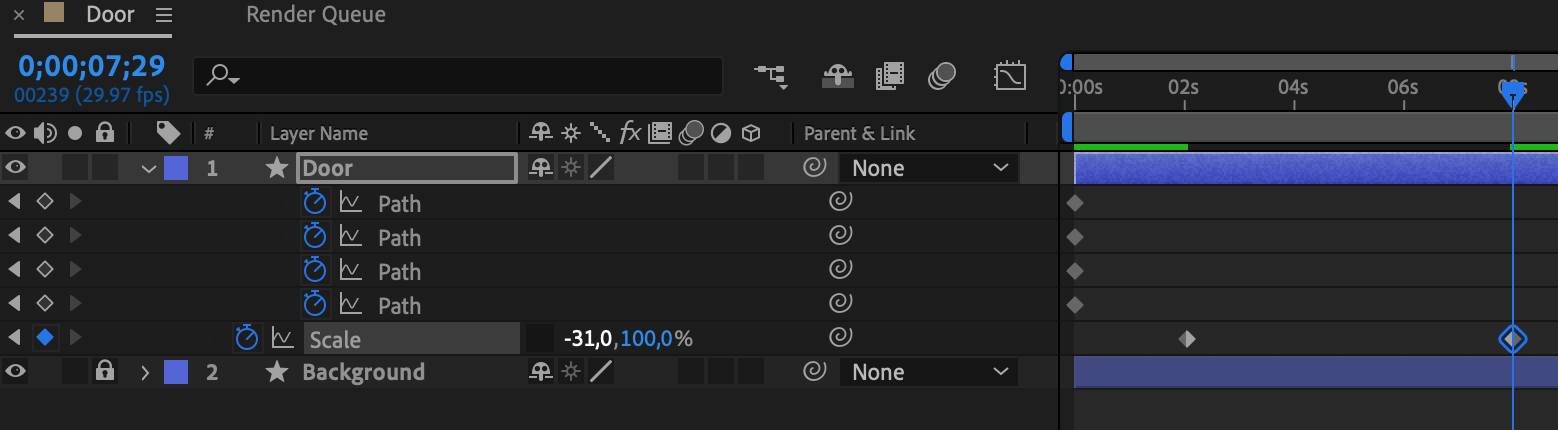
Task: Open the Composition Mini-Flowchart
Action: click(770, 76)
